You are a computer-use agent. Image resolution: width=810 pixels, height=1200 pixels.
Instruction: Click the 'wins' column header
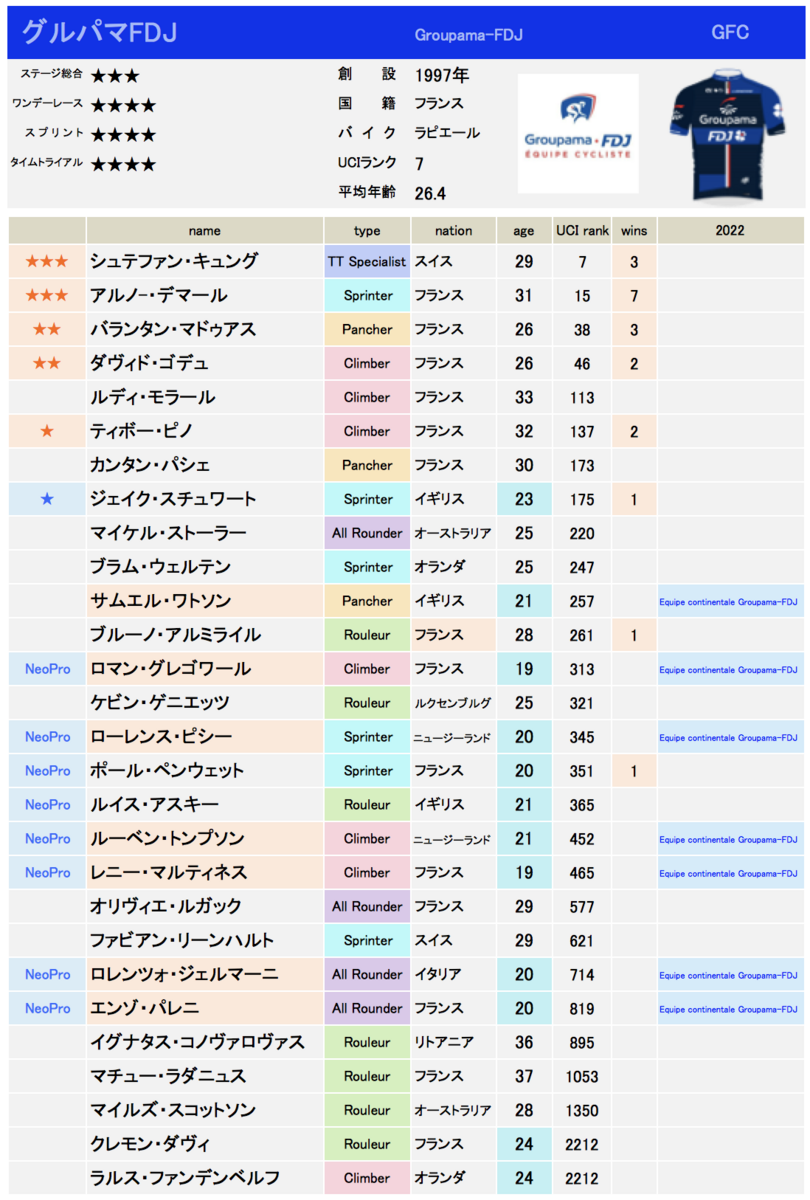(x=634, y=230)
